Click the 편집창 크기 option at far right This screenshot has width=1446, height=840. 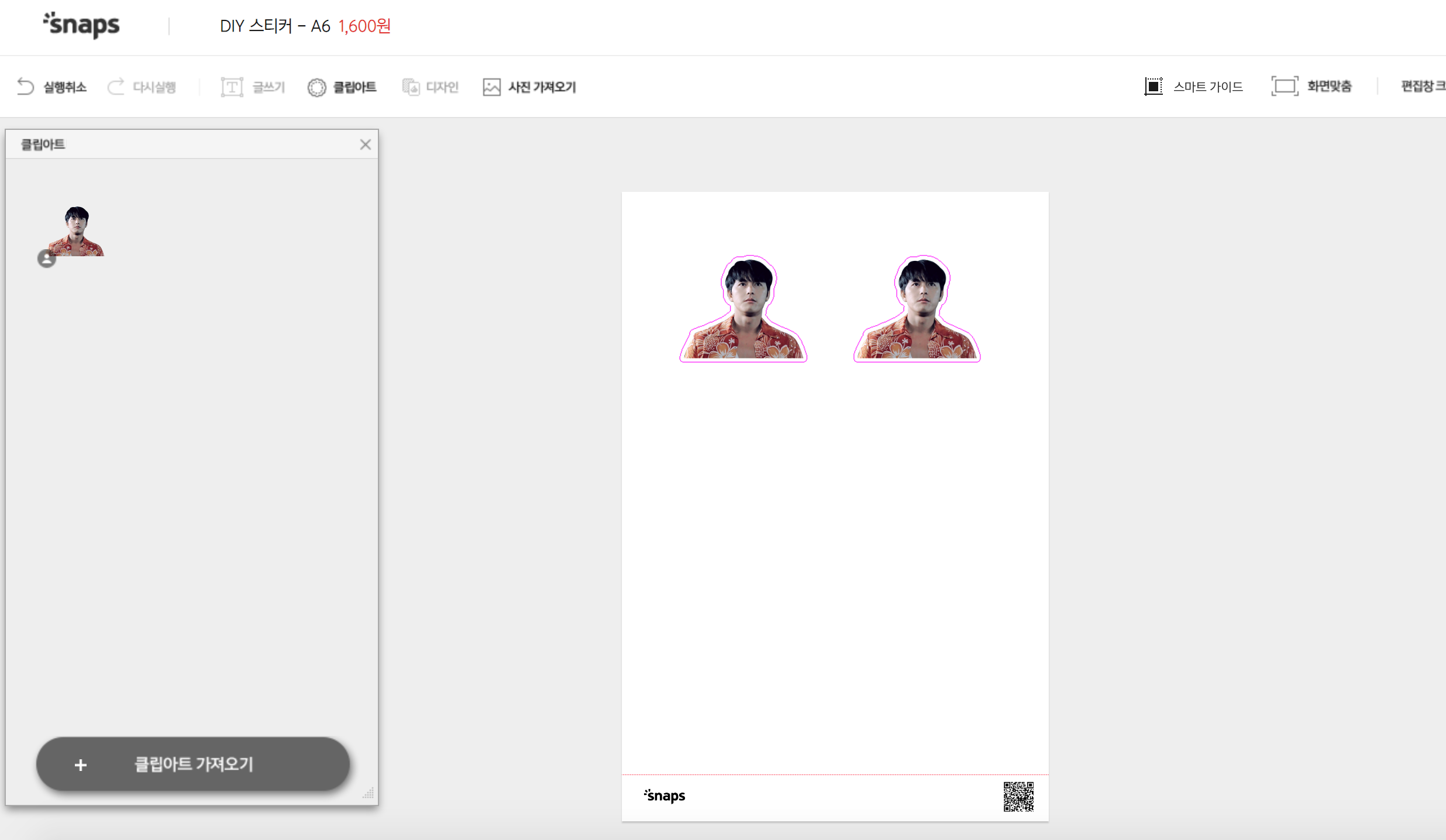coord(1423,87)
